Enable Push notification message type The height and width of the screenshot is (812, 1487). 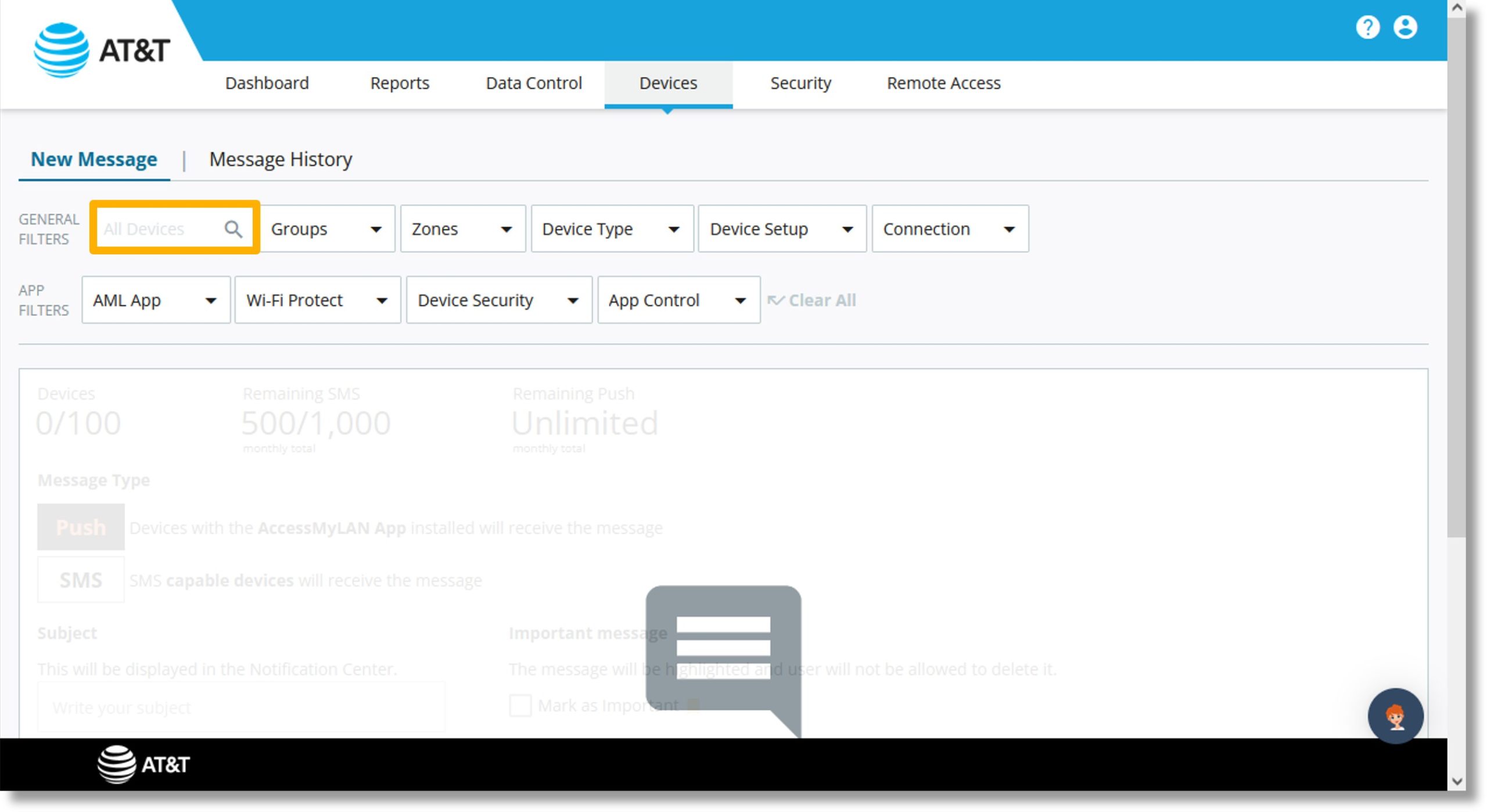(x=80, y=527)
